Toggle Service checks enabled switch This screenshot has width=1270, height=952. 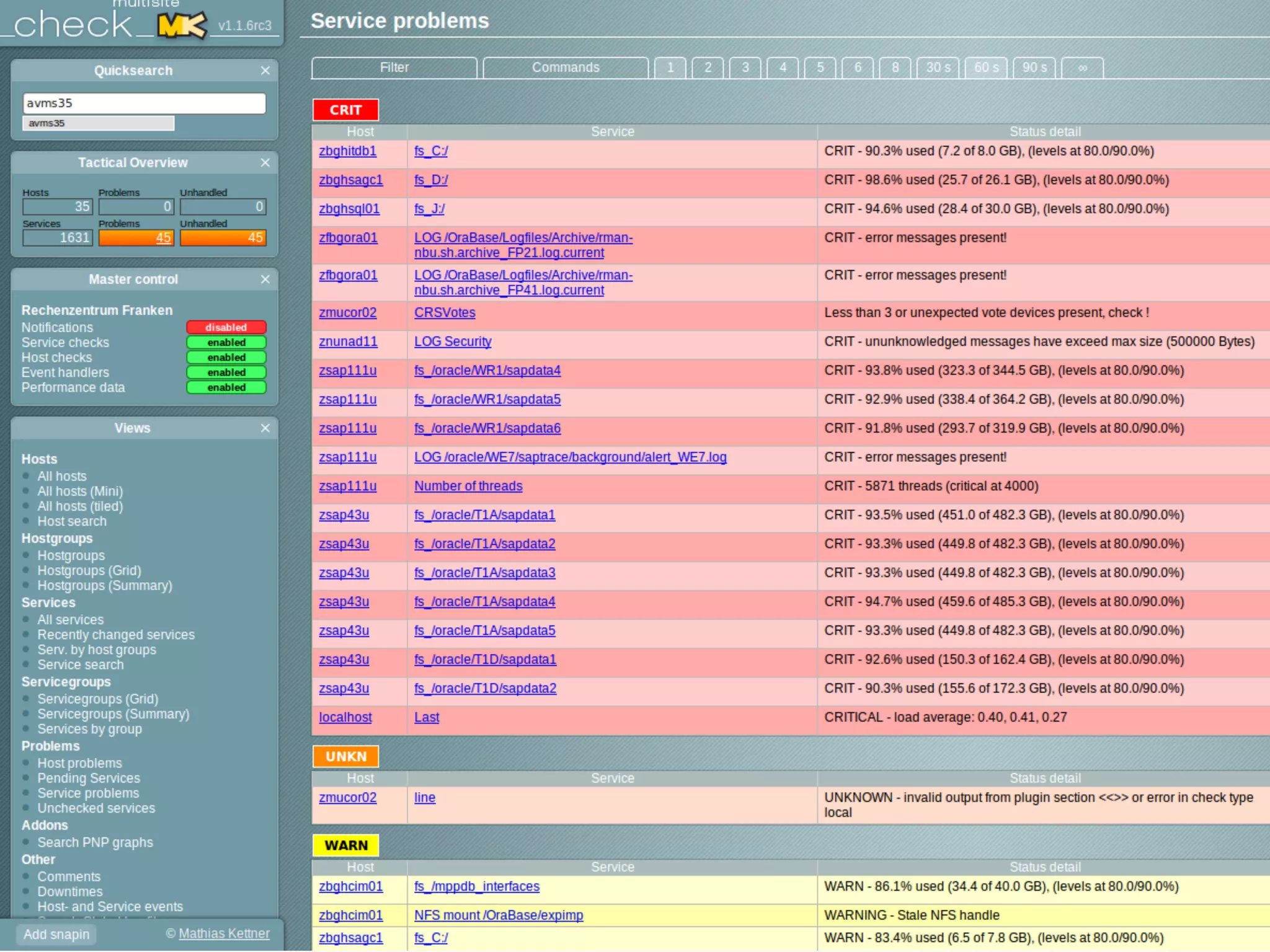coord(226,343)
